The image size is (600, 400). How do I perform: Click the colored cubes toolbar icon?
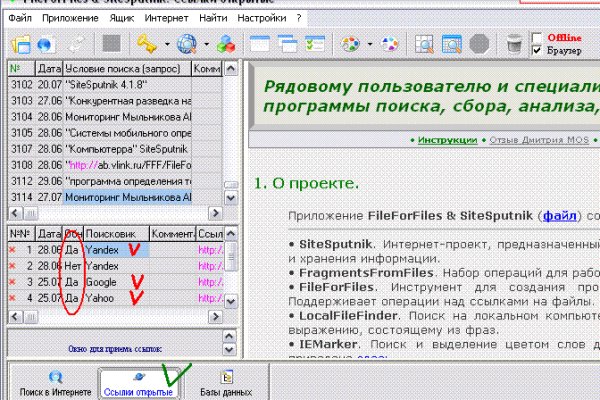coord(226,44)
